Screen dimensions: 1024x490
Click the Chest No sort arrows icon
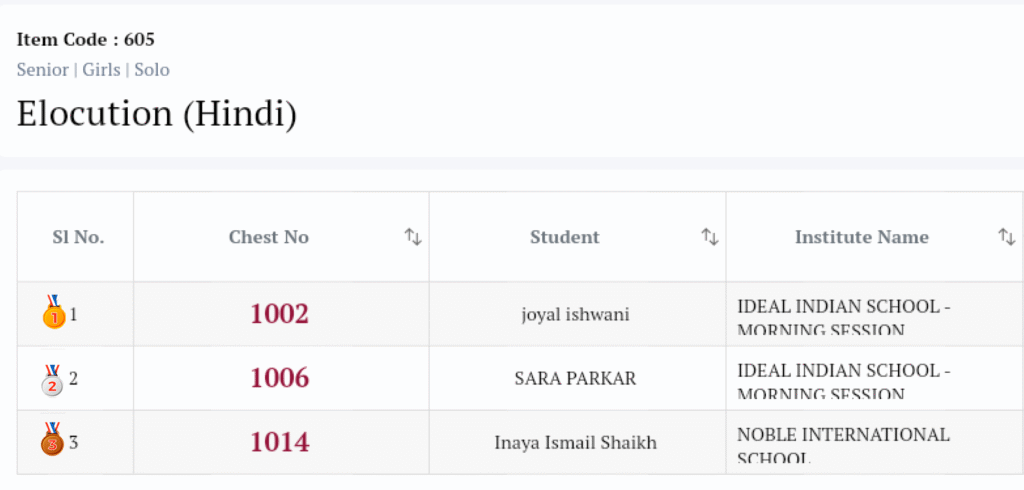(413, 237)
